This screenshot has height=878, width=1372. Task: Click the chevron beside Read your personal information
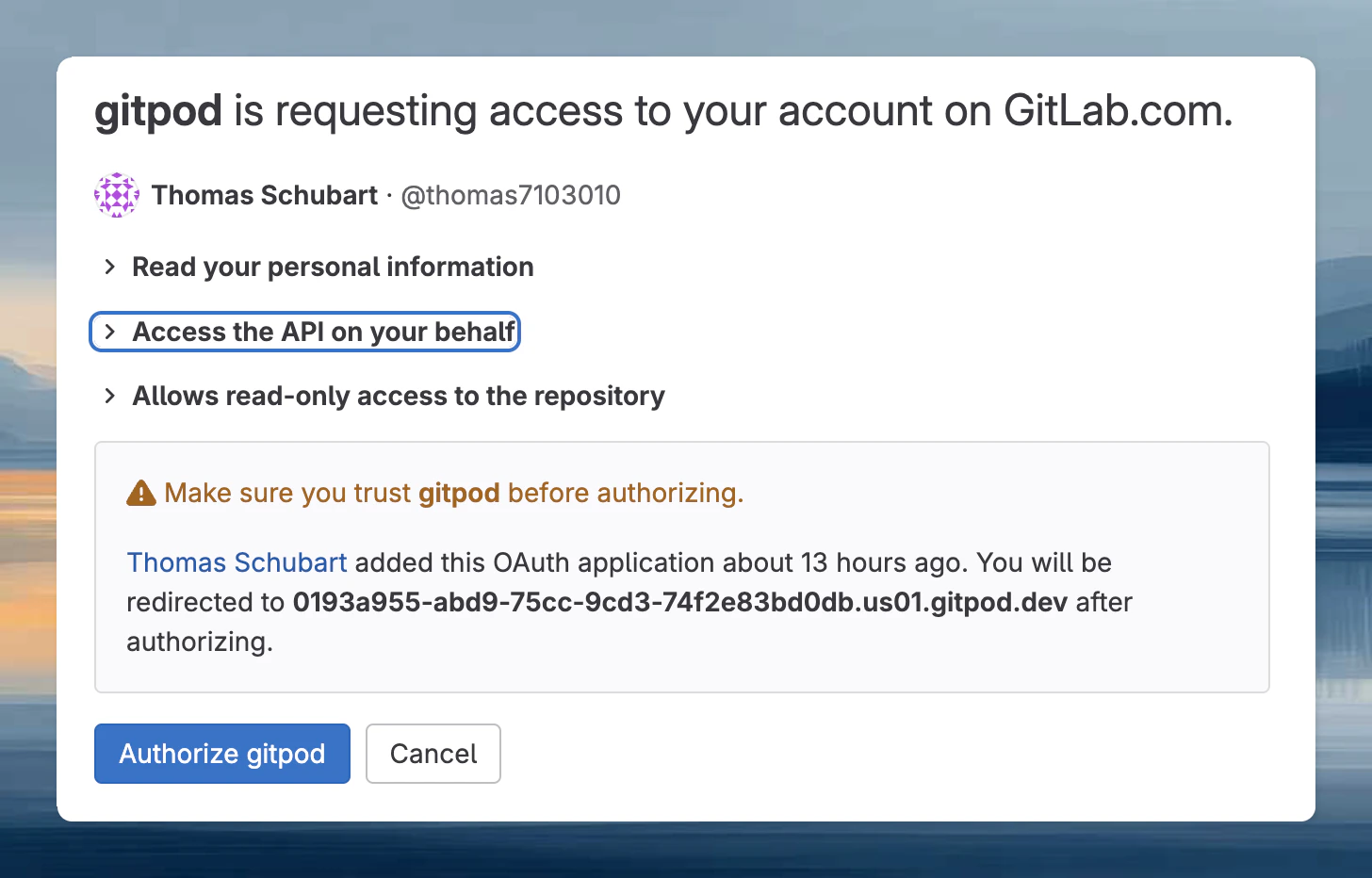tap(109, 267)
